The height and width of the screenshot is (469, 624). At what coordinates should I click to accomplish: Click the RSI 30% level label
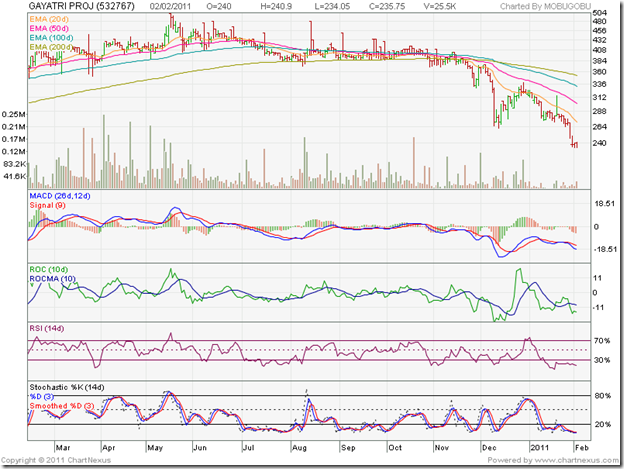click(x=602, y=360)
